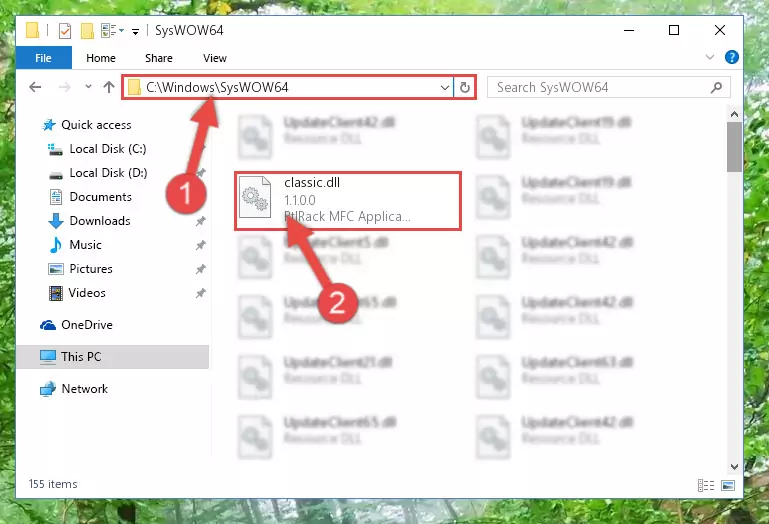Click the This PC monitor icon

[x=48, y=357]
